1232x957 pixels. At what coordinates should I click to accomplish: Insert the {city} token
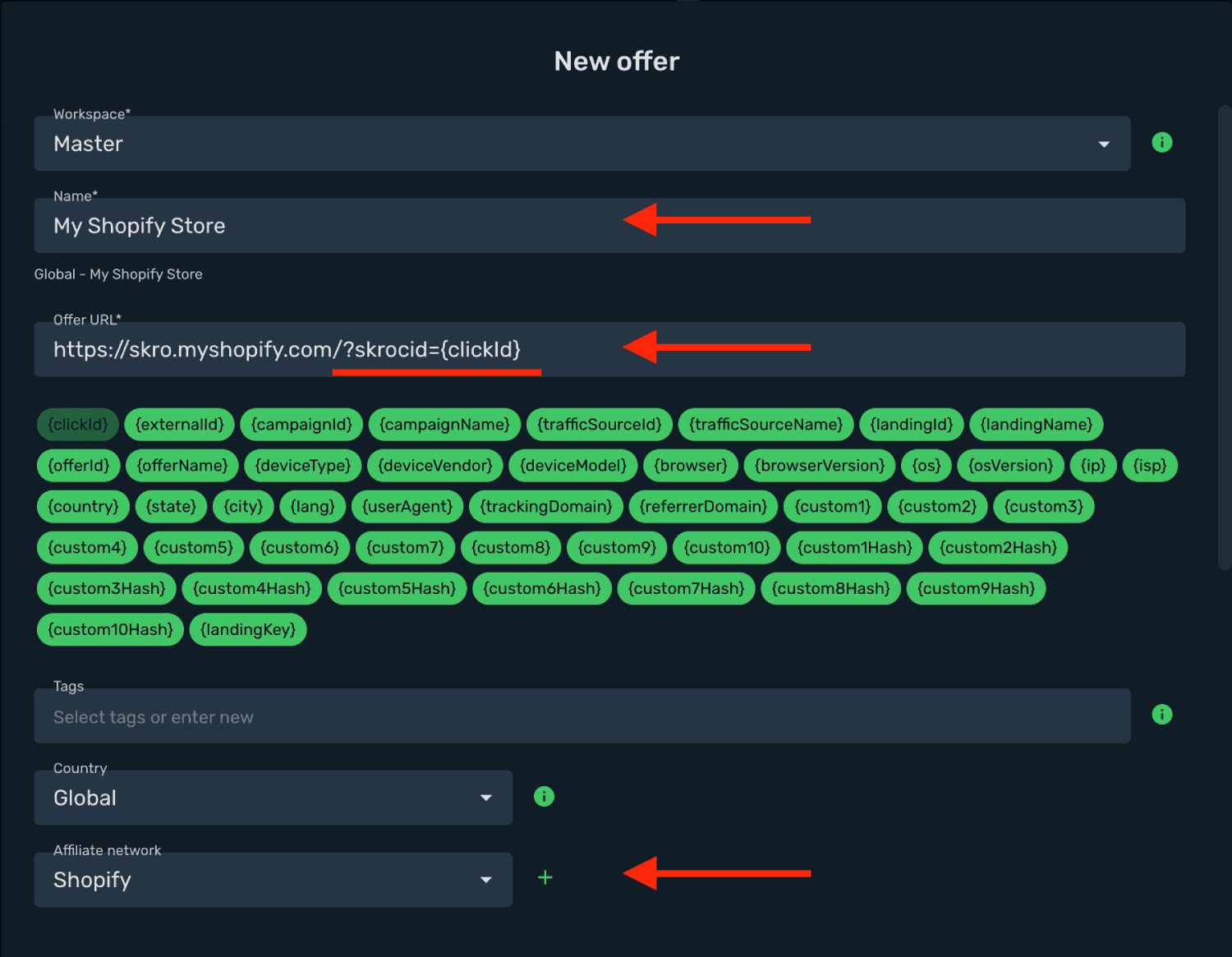pos(243,507)
